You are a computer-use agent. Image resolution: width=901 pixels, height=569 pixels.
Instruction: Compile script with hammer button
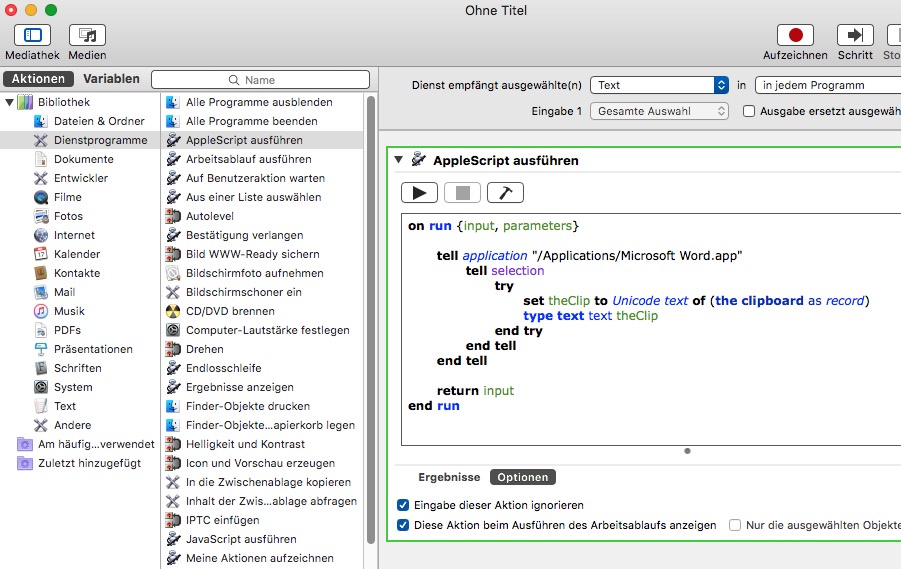[x=505, y=193]
